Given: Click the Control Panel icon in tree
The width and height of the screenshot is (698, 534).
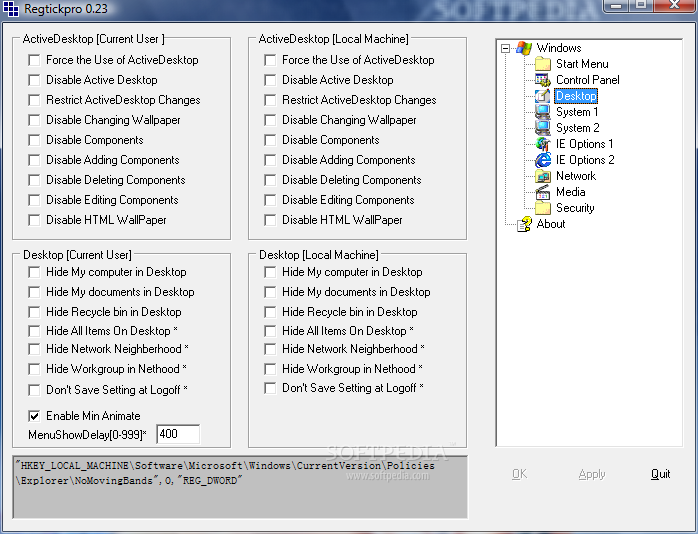Looking at the screenshot, I should tap(543, 80).
